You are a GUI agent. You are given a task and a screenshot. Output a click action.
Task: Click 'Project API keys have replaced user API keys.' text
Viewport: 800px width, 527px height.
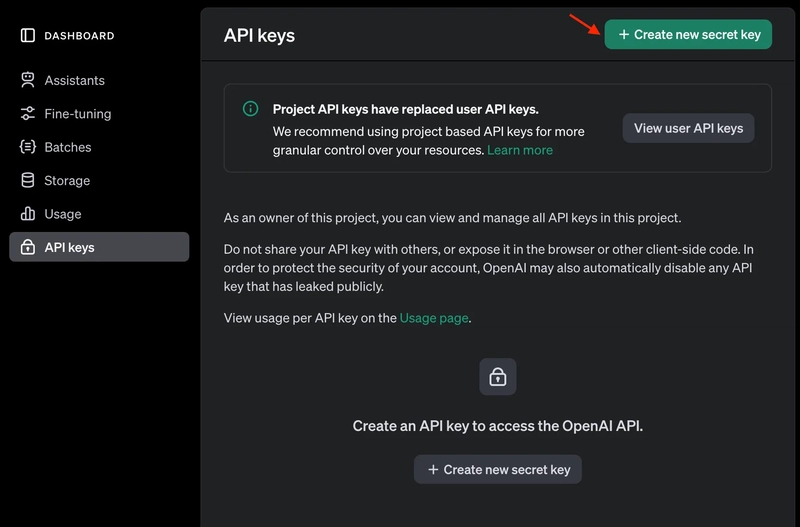406,109
